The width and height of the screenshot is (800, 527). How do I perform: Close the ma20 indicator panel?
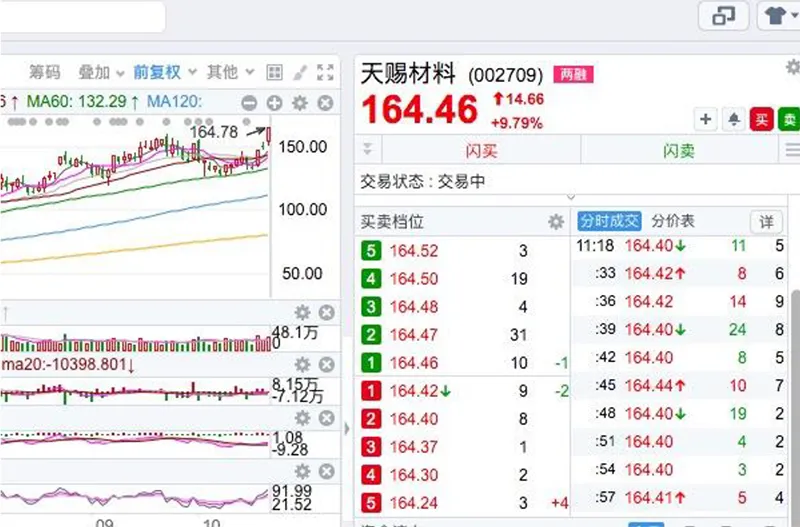(327, 364)
